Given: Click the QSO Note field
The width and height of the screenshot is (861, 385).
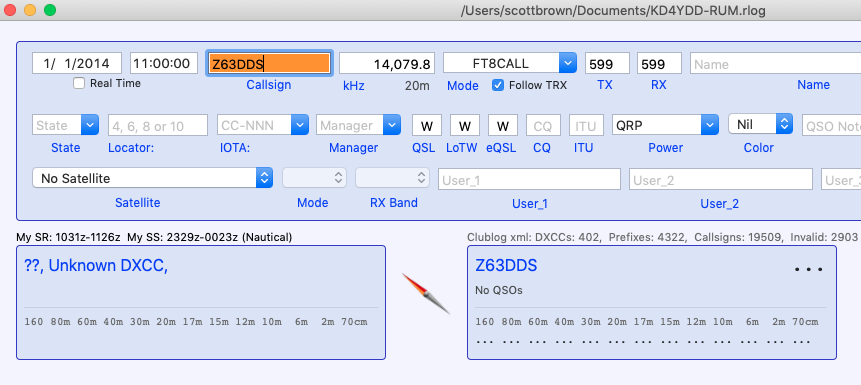Looking at the screenshot, I should pos(831,125).
